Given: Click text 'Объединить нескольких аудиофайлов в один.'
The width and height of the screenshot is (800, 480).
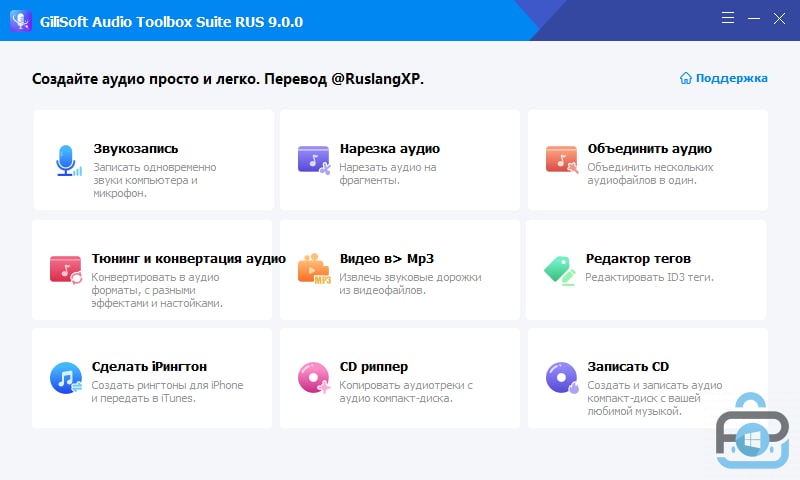Looking at the screenshot, I should [651, 173].
